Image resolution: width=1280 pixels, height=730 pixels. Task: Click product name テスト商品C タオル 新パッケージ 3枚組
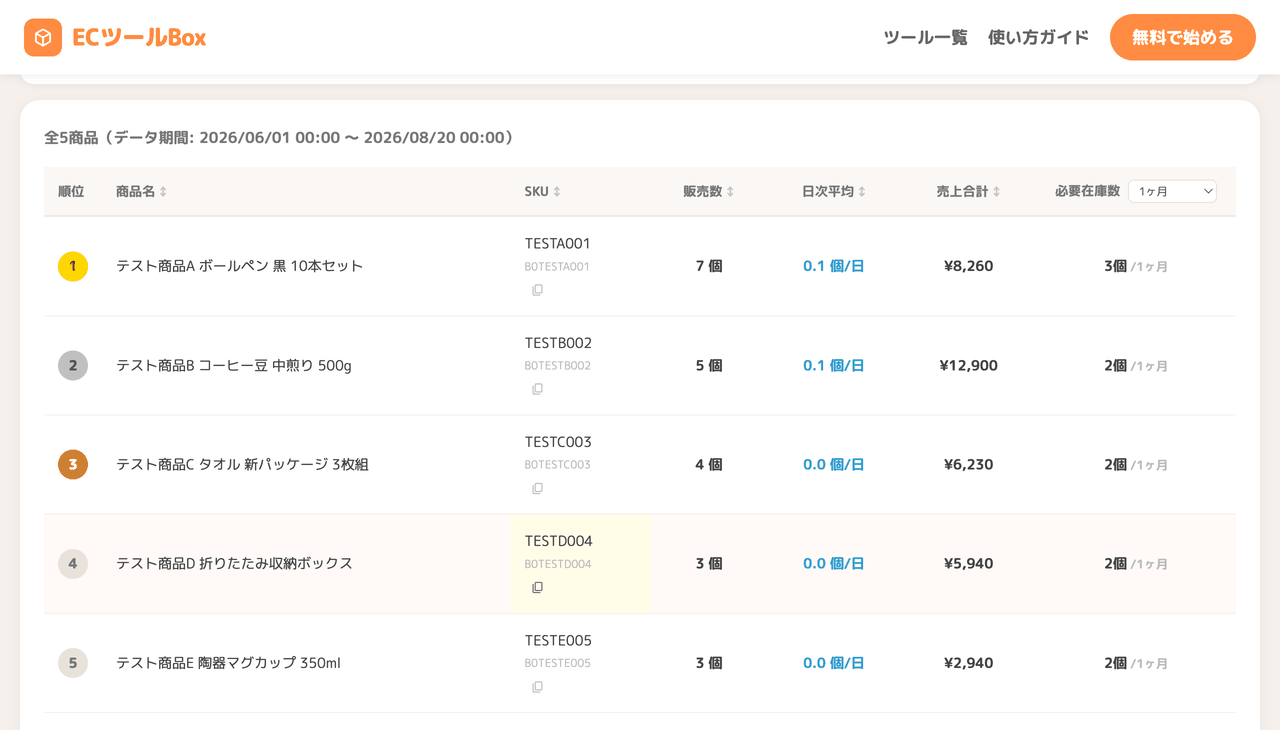coord(242,464)
